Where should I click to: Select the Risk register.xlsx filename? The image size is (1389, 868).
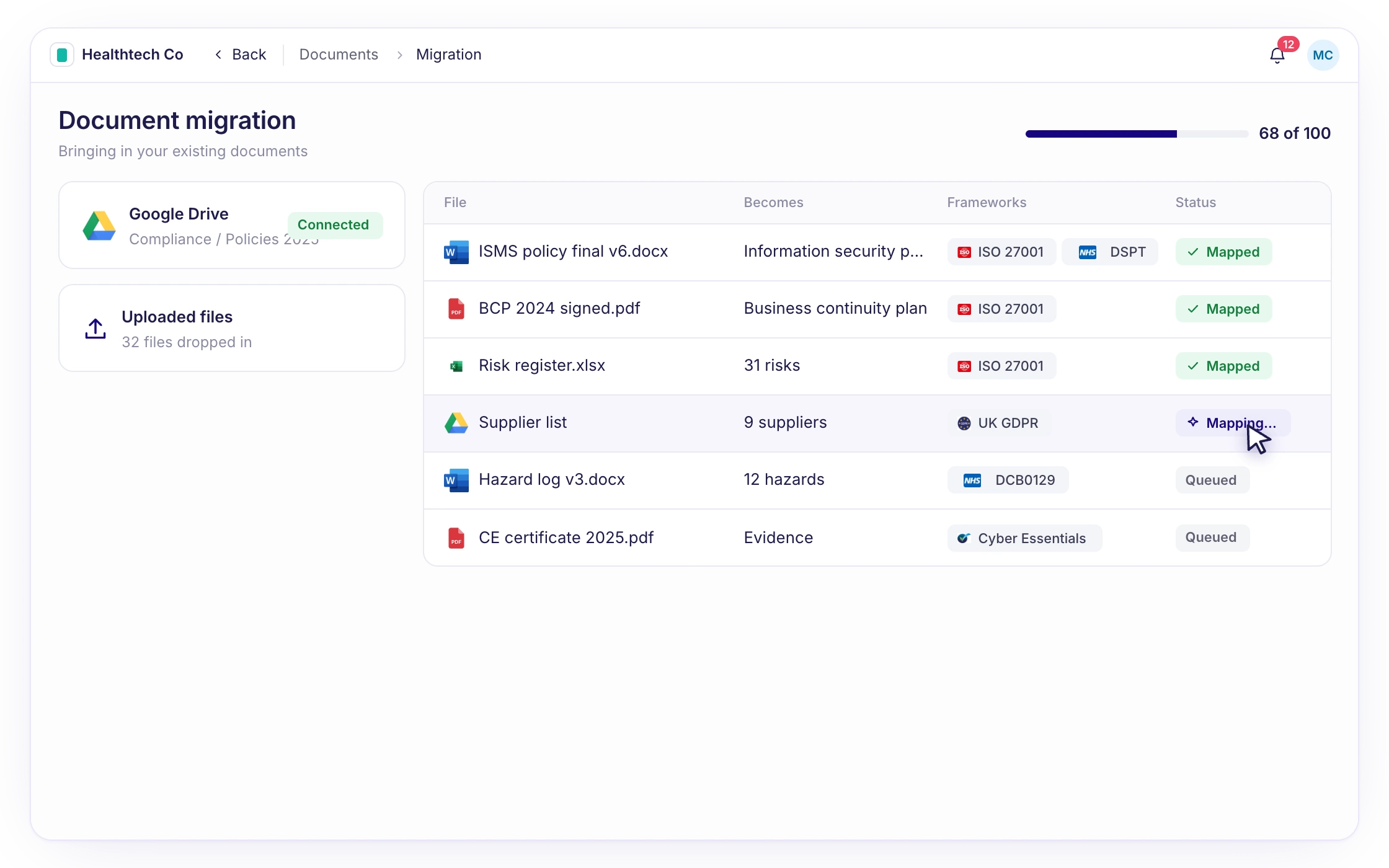(542, 365)
